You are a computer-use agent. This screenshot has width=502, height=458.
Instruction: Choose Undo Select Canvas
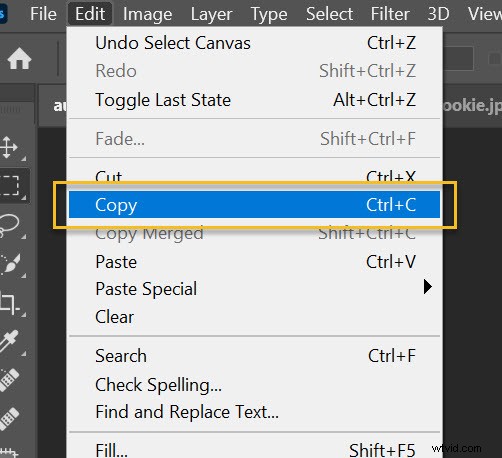pos(255,43)
